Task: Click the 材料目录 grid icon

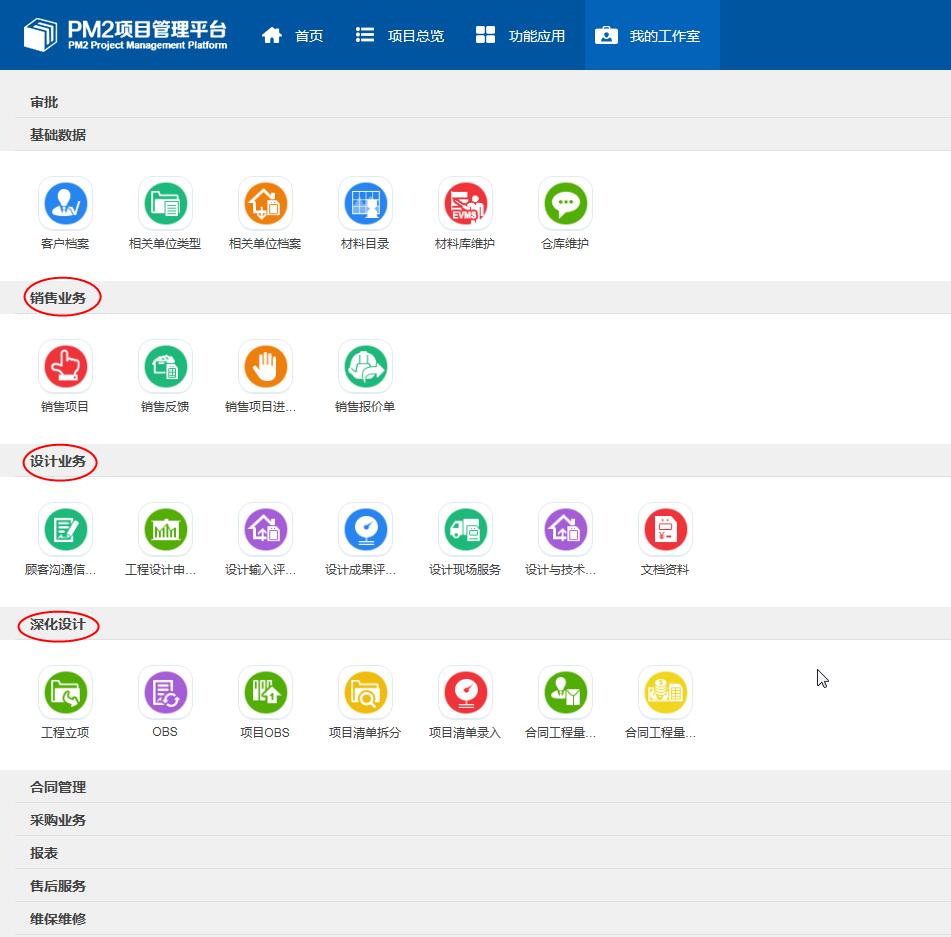Action: coord(365,204)
